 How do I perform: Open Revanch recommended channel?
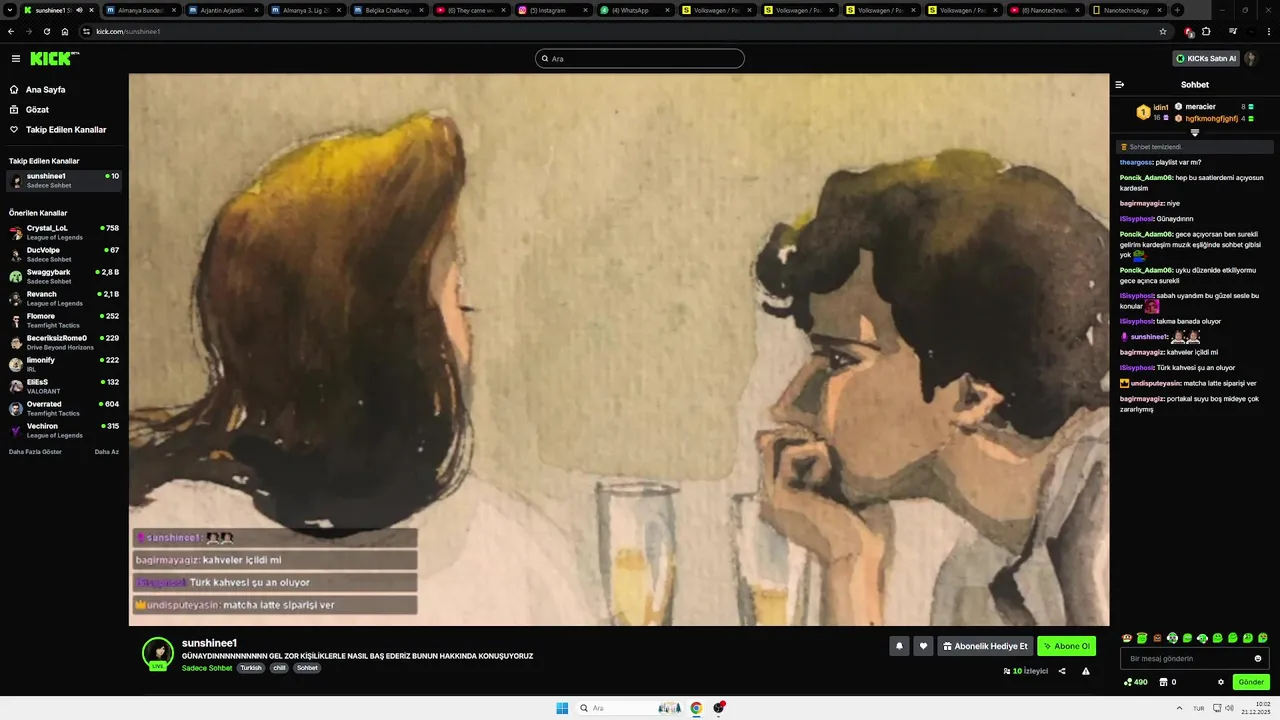pyautogui.click(x=64, y=298)
